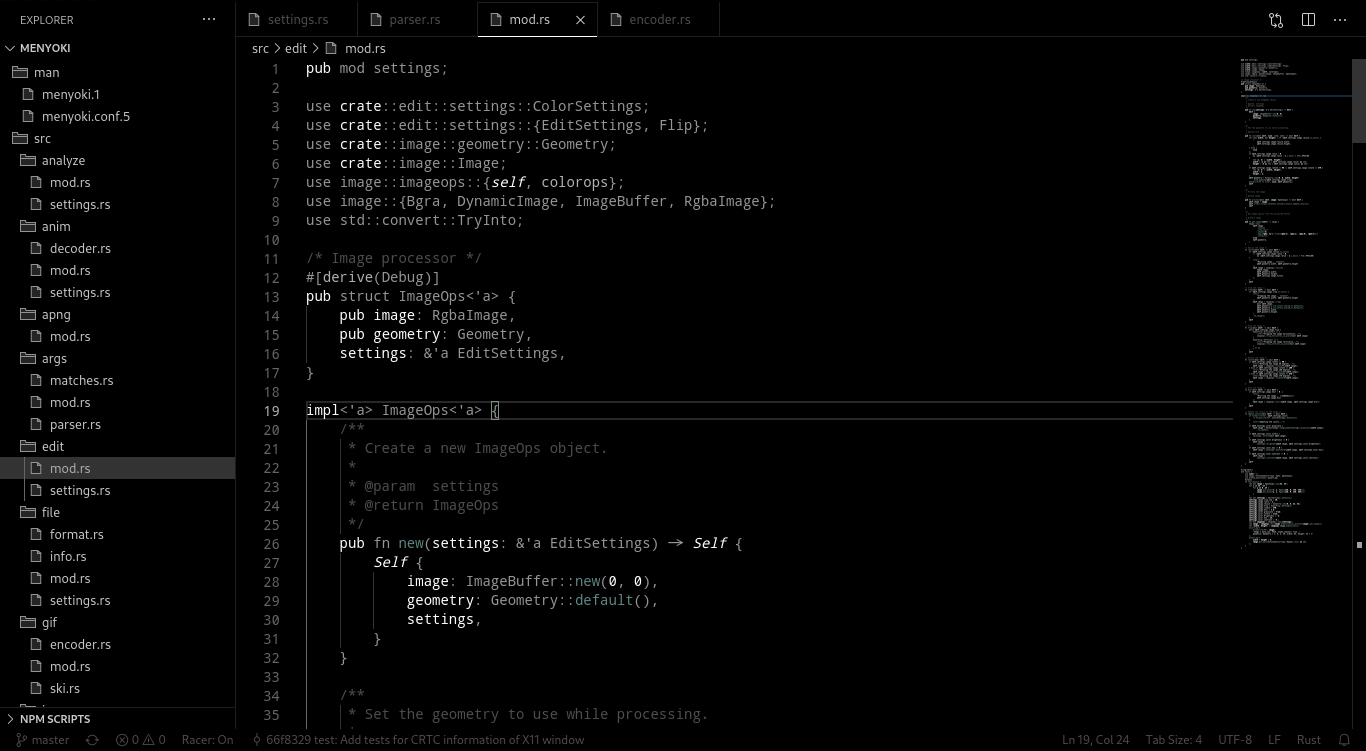The width and height of the screenshot is (1366, 751).
Task: Click the EXPLORER panel title
Action: click(x=46, y=20)
